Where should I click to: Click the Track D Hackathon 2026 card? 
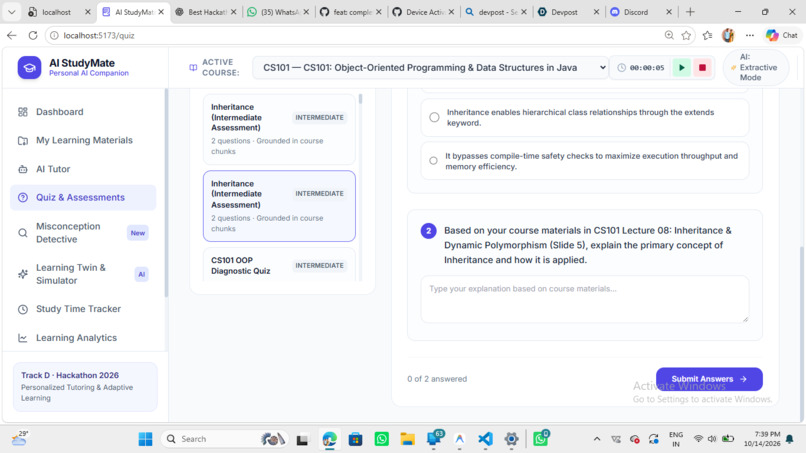point(85,387)
